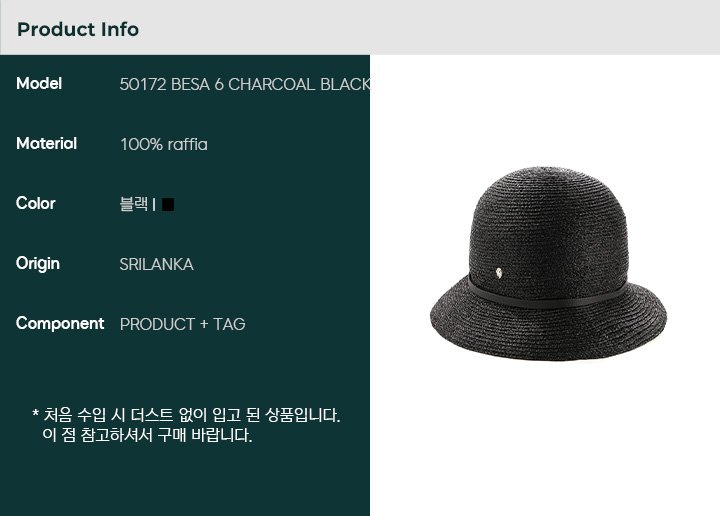Click the small logo pin on the hat

tap(499, 273)
